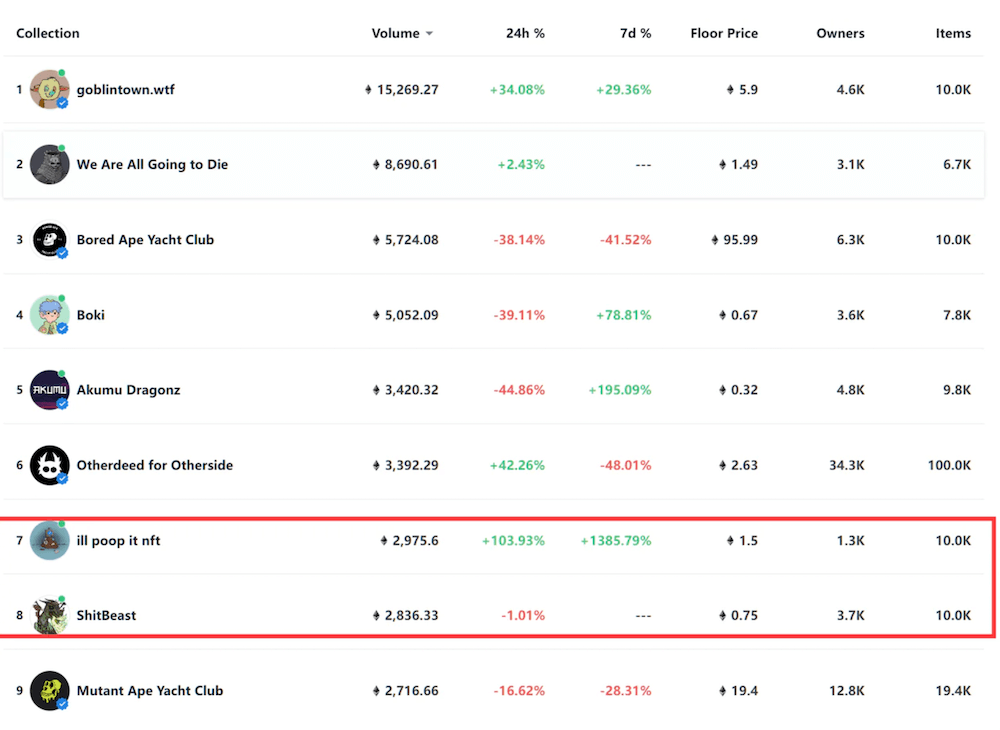Open Akumu Dragonz name link

[x=128, y=390]
